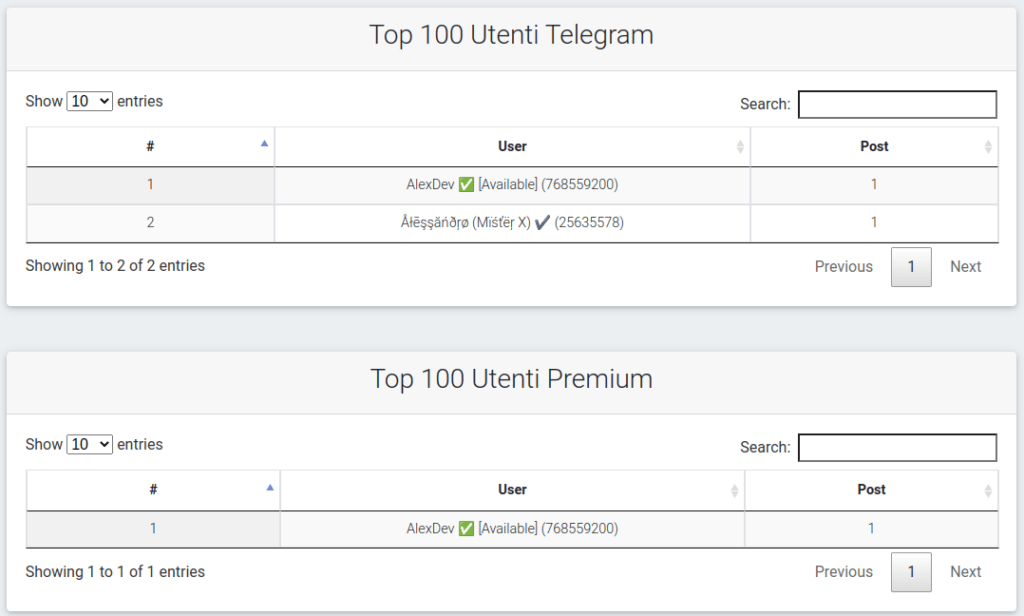
Task: Open entries dropdown in Telegram table
Action: click(90, 101)
